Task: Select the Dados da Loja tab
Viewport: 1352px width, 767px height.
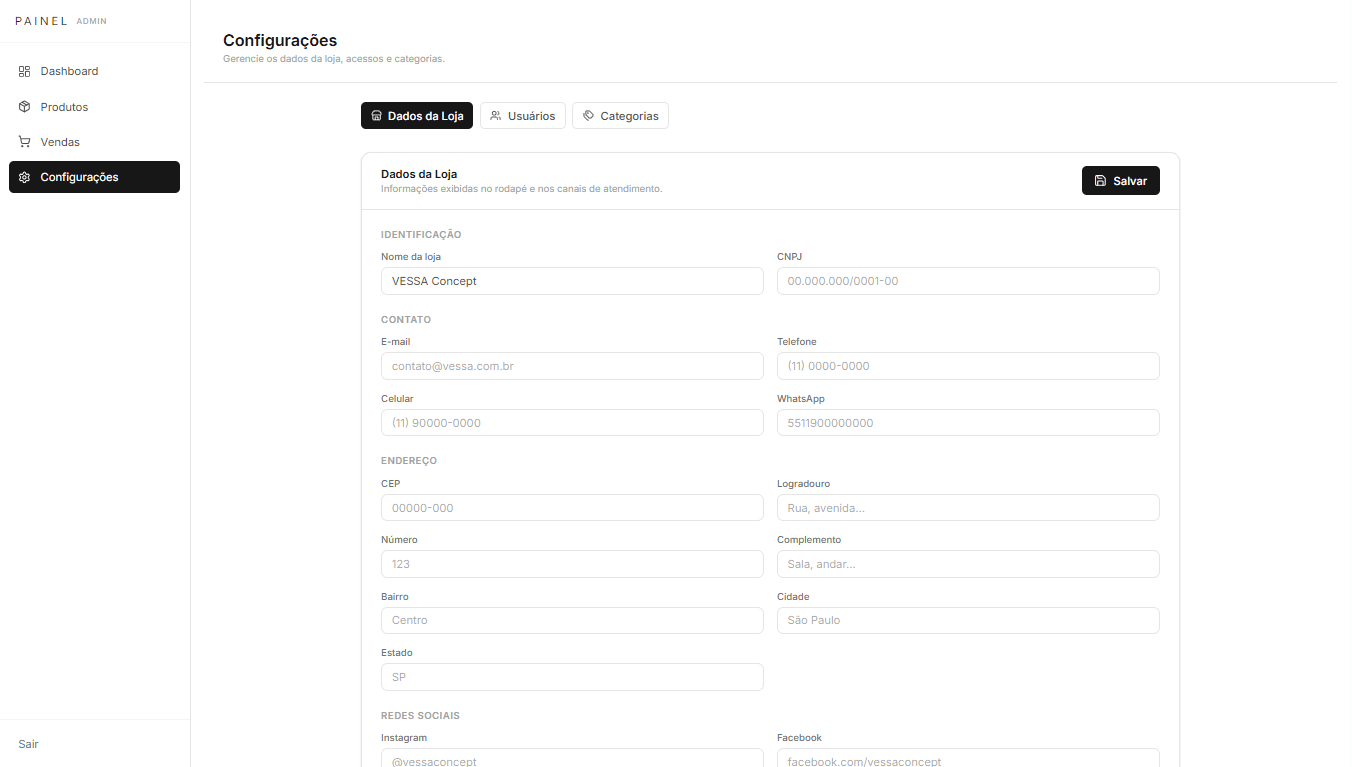Action: [x=417, y=116]
